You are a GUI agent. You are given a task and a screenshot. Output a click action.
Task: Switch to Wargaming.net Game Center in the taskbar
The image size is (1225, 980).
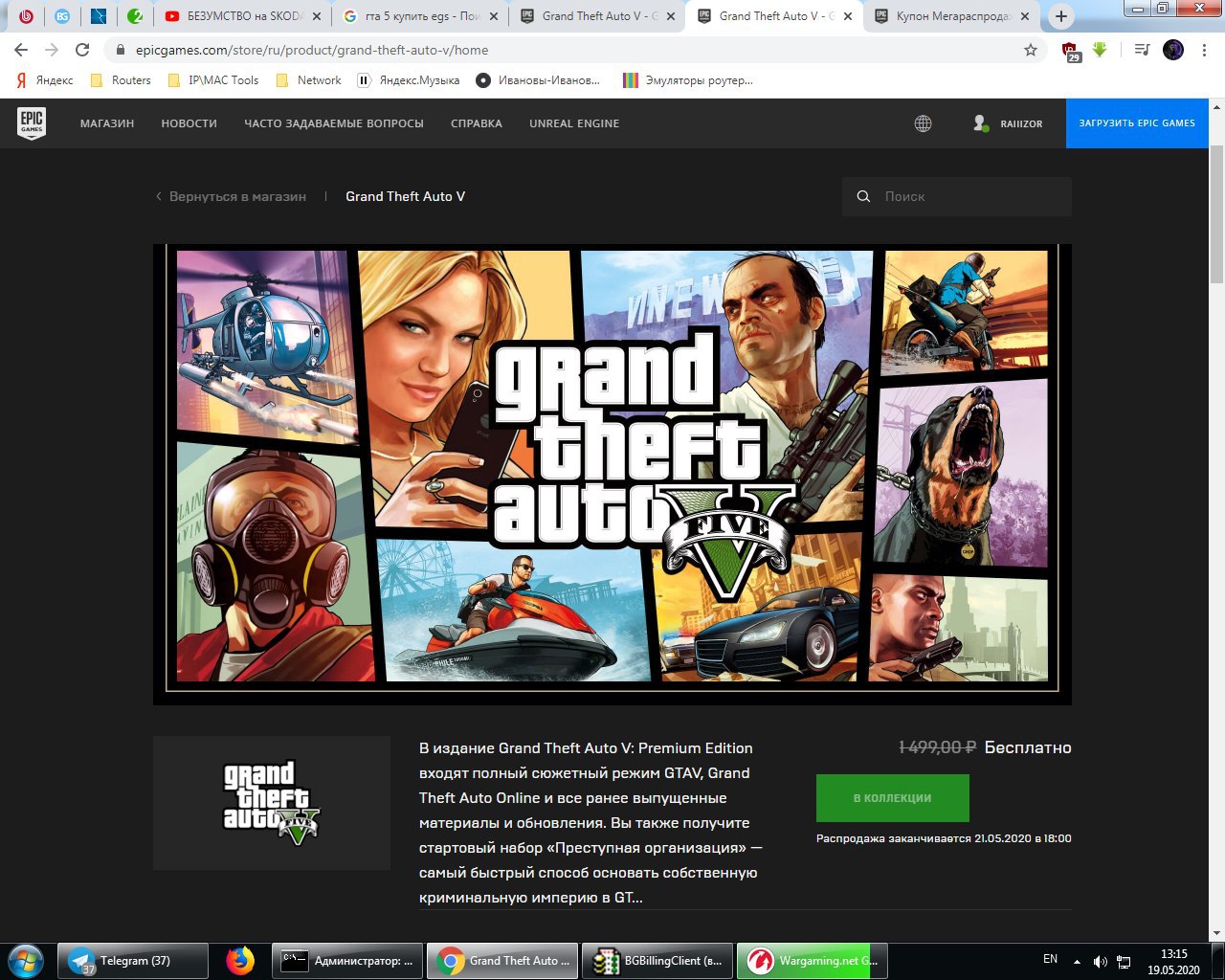click(x=813, y=961)
